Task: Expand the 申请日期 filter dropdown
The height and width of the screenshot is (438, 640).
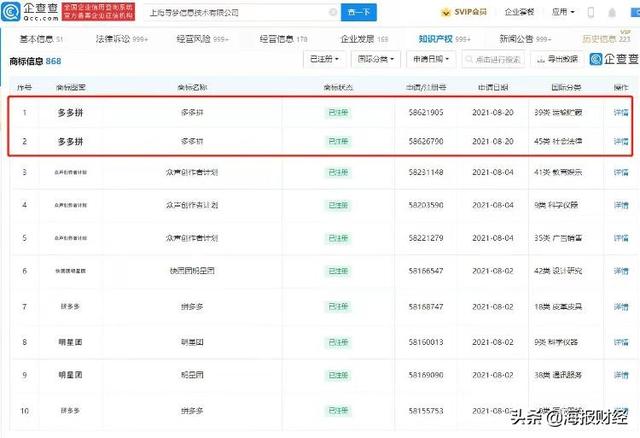Action: 431,59
